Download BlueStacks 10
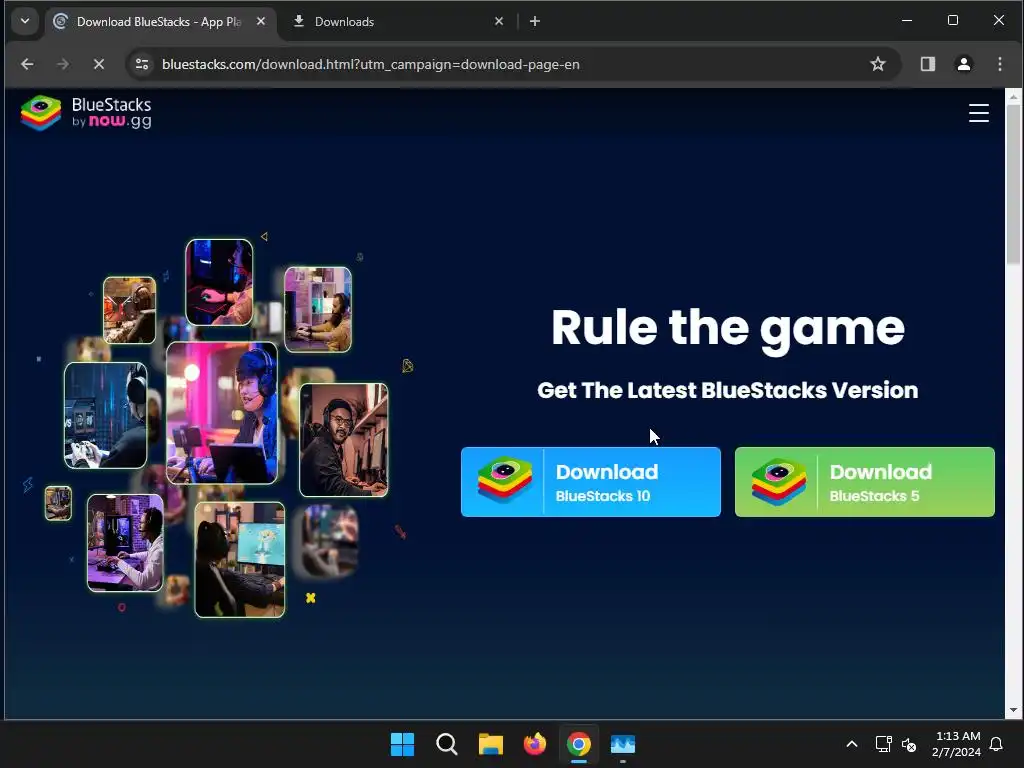 tap(590, 482)
